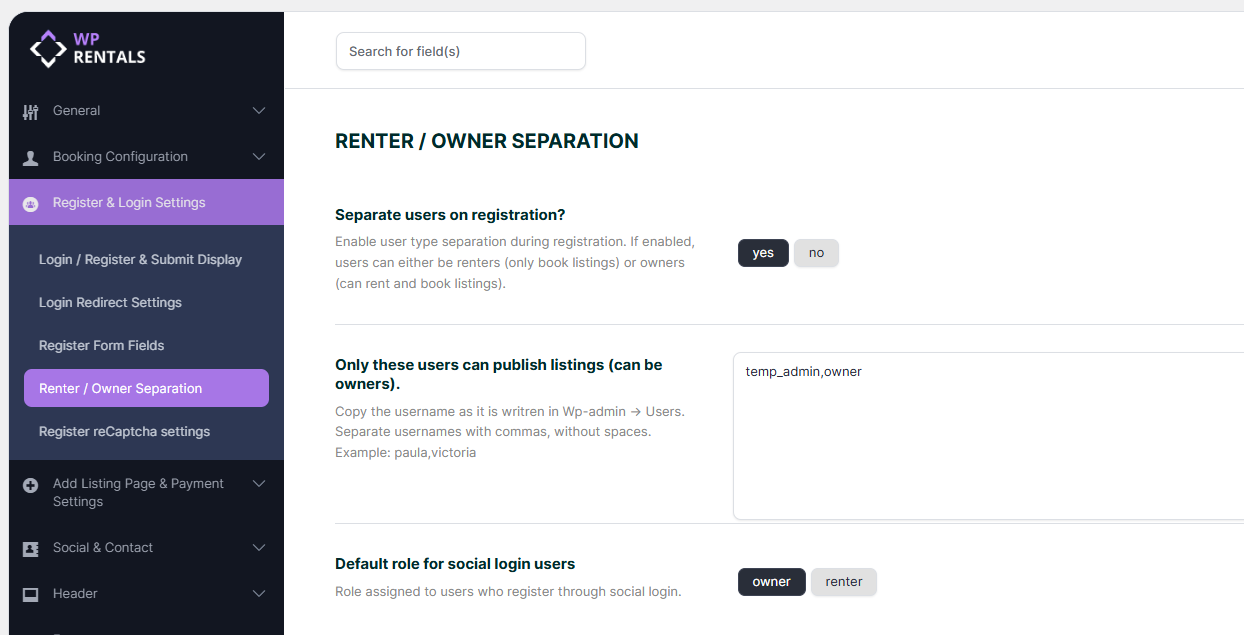Expand the Booking Configuration chevron

[x=259, y=157]
